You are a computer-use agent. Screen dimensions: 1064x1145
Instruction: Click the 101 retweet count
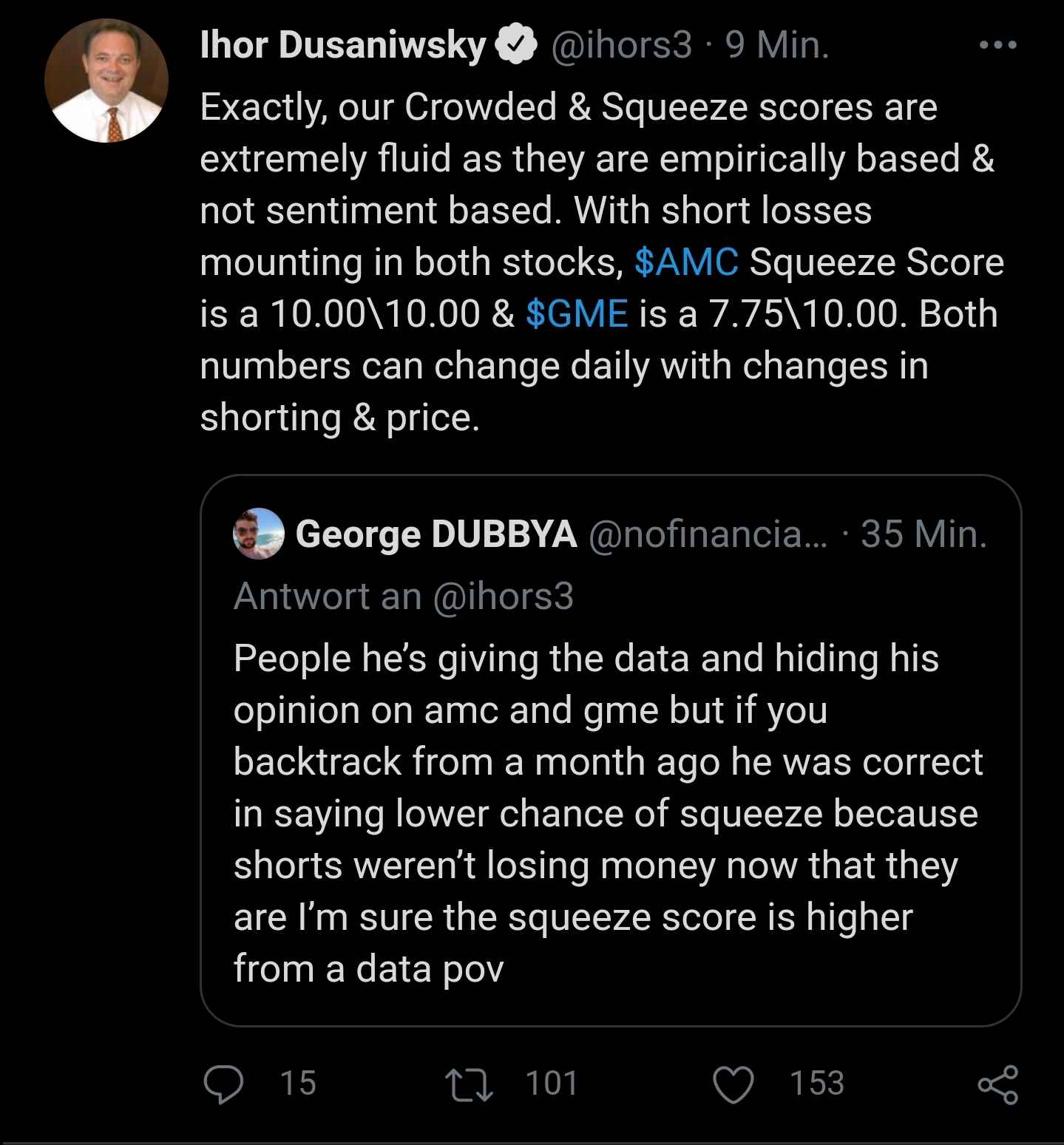pos(552,1084)
